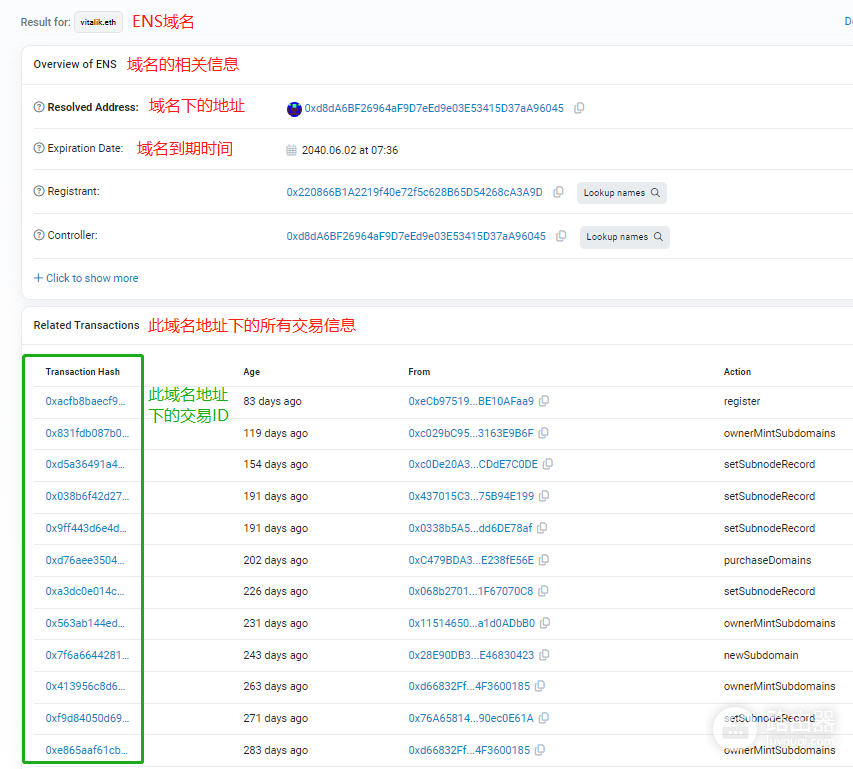Open transaction 0xd76aee3504...

click(85, 560)
